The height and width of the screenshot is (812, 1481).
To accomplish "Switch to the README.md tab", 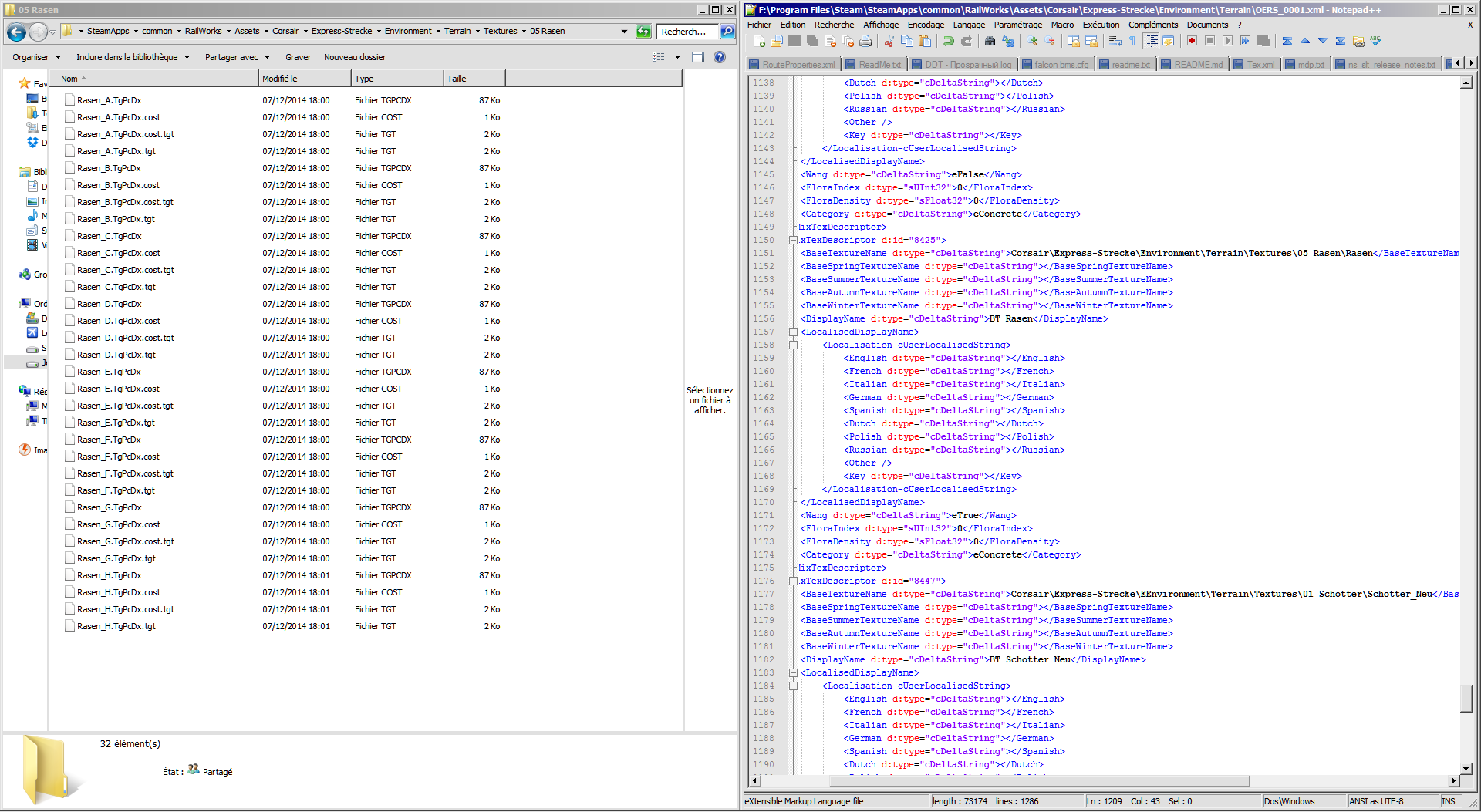I will pyautogui.click(x=1197, y=65).
